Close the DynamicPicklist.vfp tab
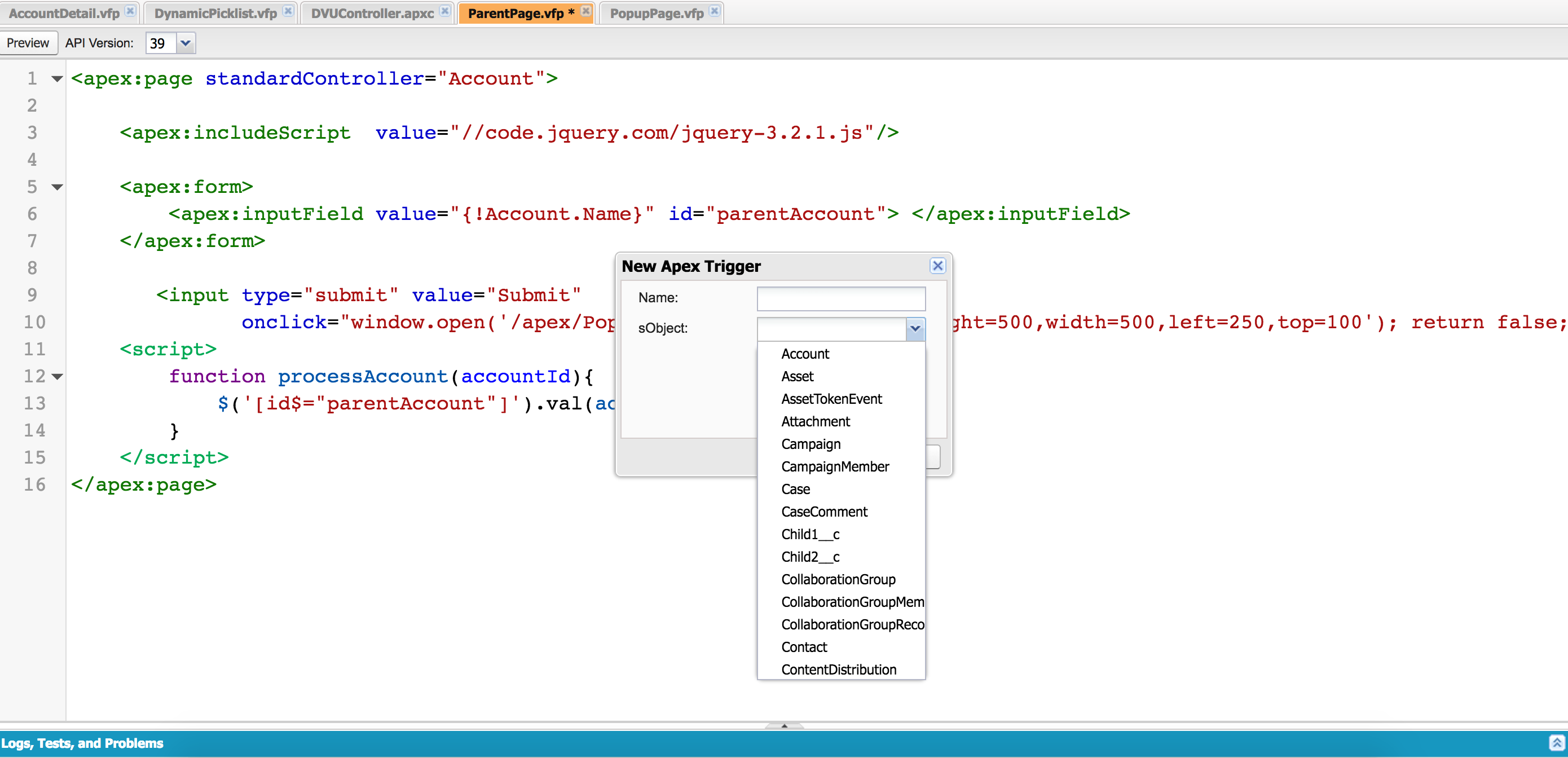The image size is (1568, 758). point(288,11)
